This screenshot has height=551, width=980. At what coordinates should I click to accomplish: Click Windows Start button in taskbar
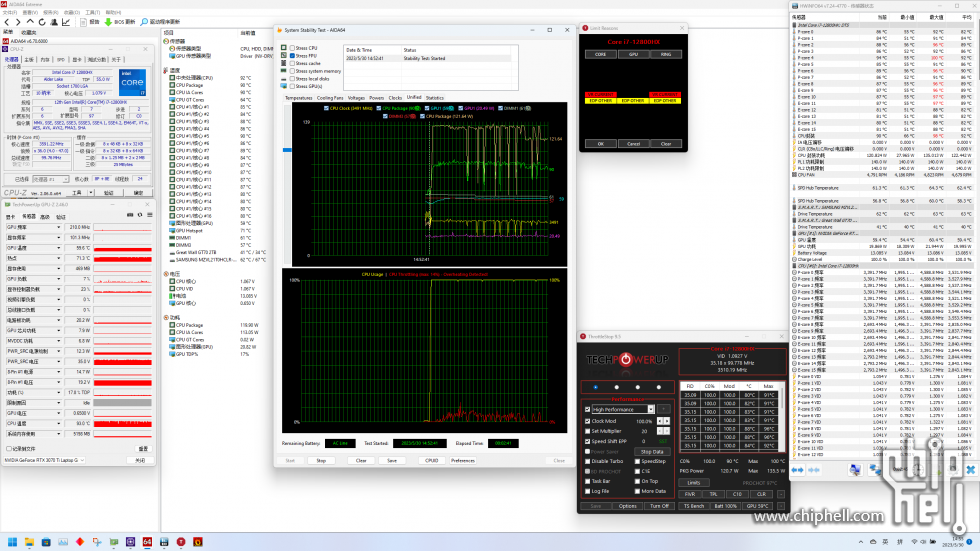click(12, 542)
